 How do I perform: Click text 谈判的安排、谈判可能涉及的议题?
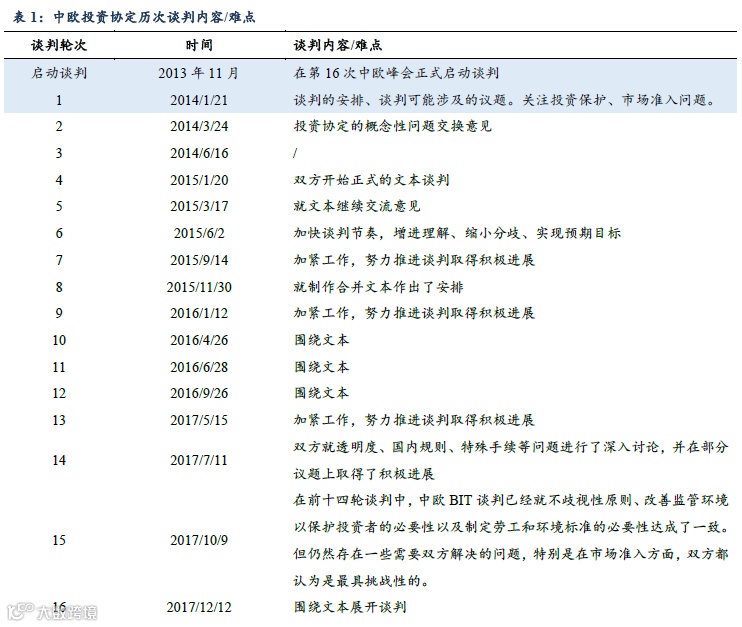click(400, 100)
